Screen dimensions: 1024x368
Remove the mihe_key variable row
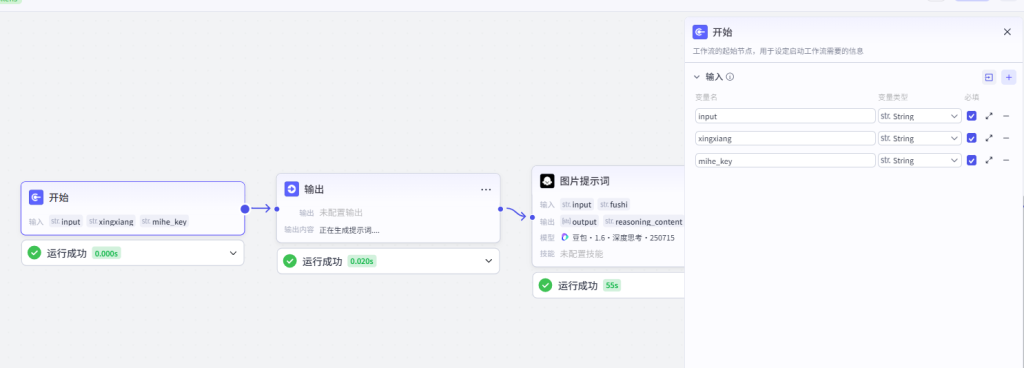1006,161
